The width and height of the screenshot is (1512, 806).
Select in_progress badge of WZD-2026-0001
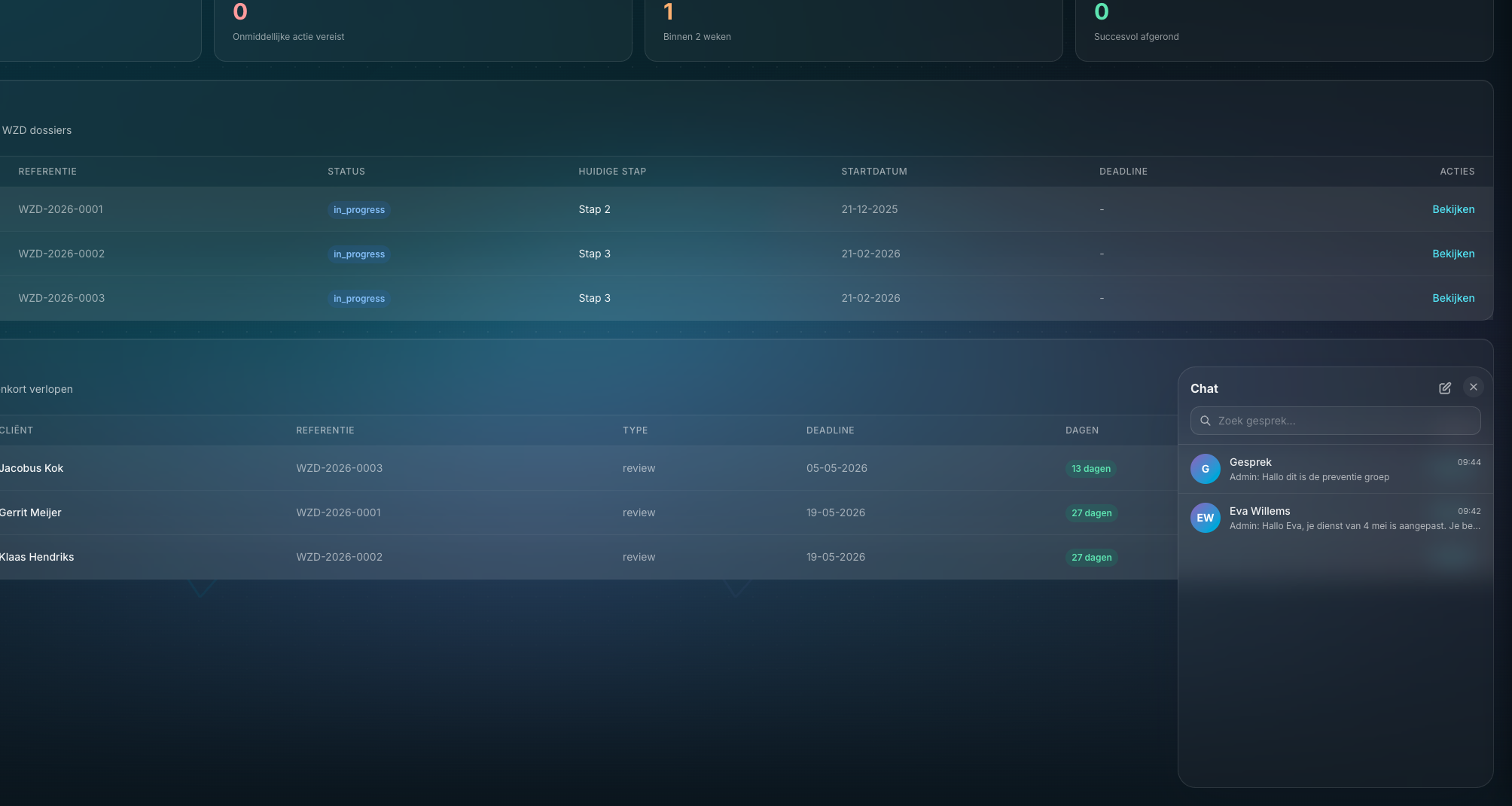click(x=359, y=210)
